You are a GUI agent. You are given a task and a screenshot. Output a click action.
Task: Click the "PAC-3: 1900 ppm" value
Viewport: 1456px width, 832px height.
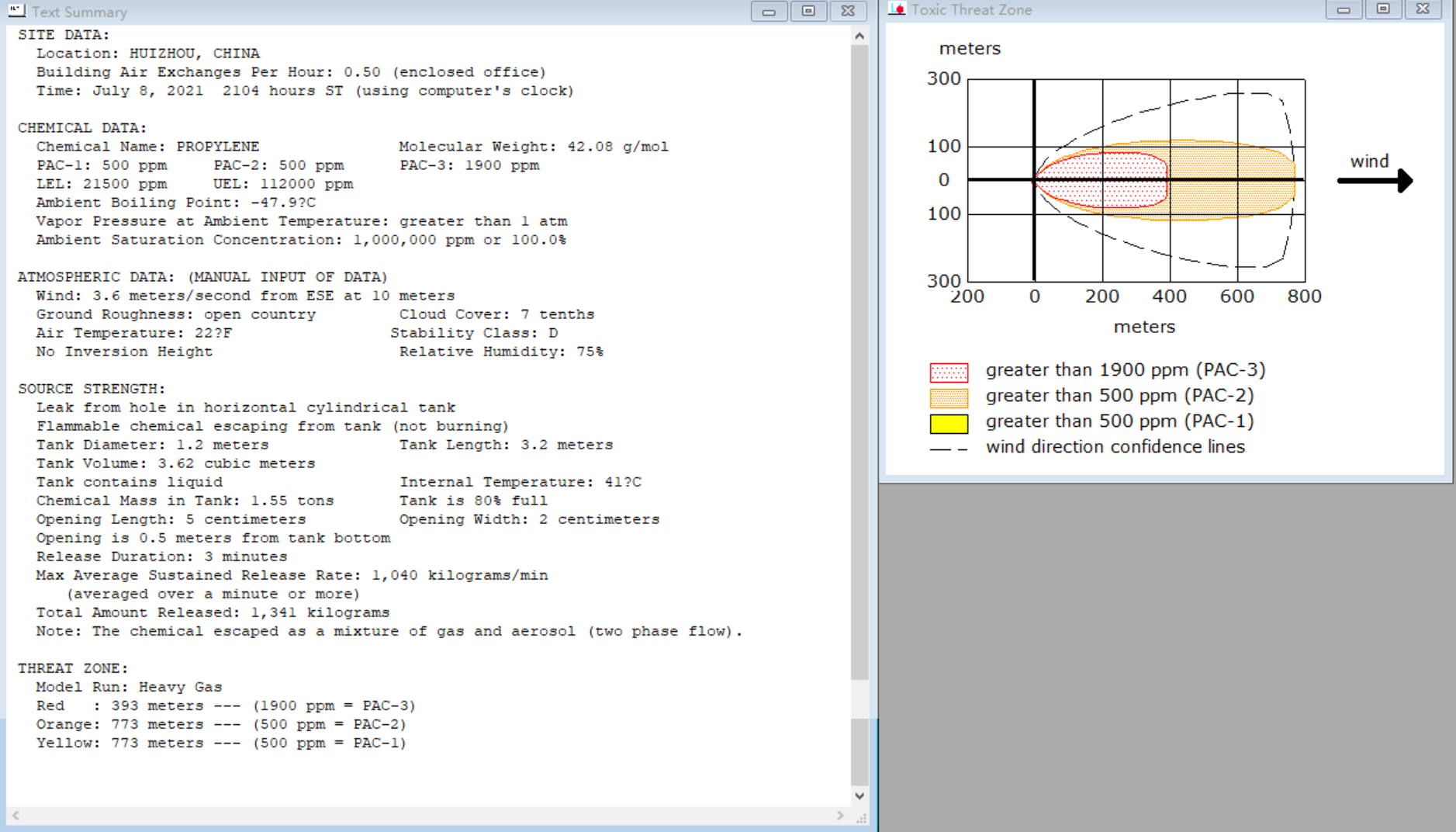469,165
